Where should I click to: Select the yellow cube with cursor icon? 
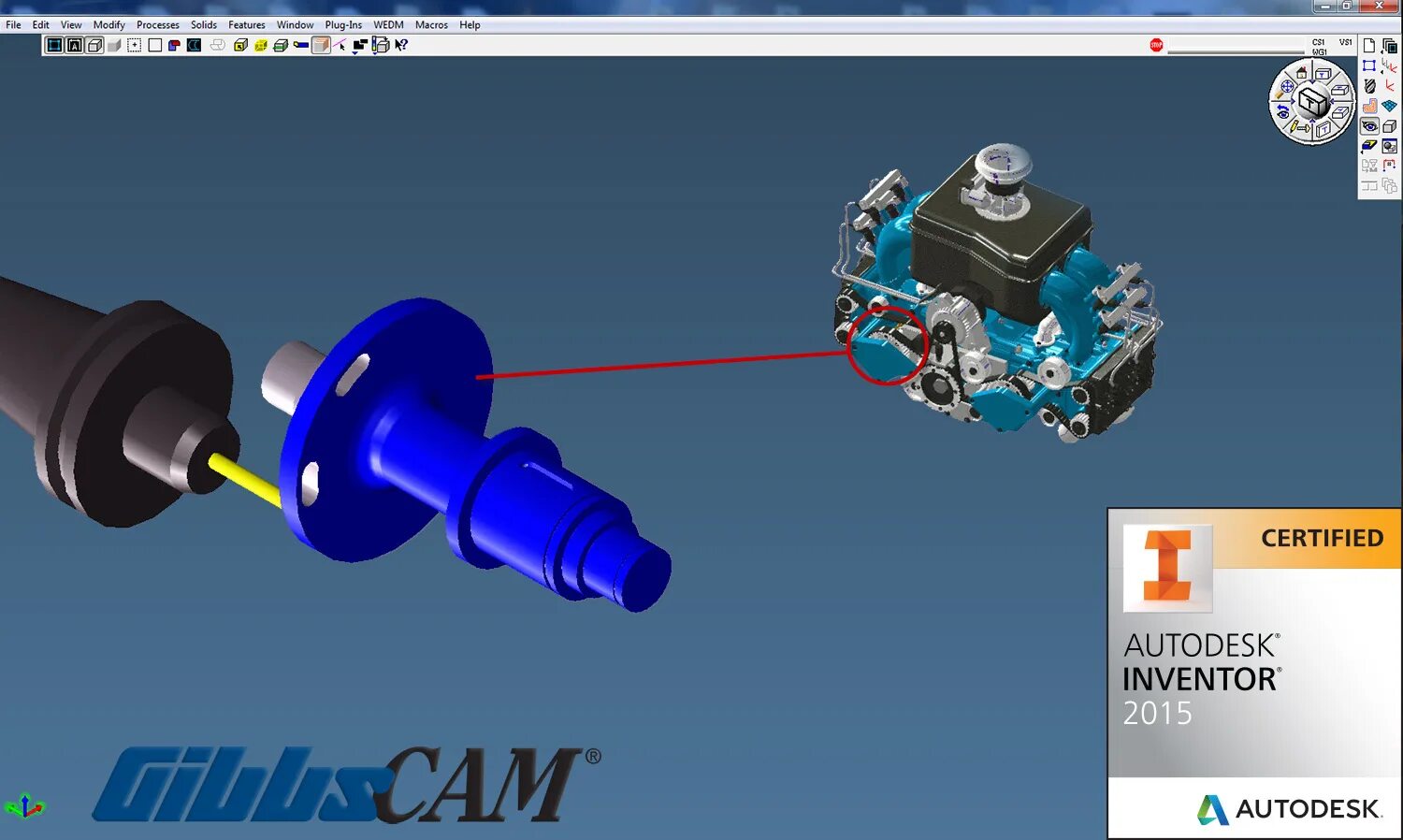click(240, 45)
